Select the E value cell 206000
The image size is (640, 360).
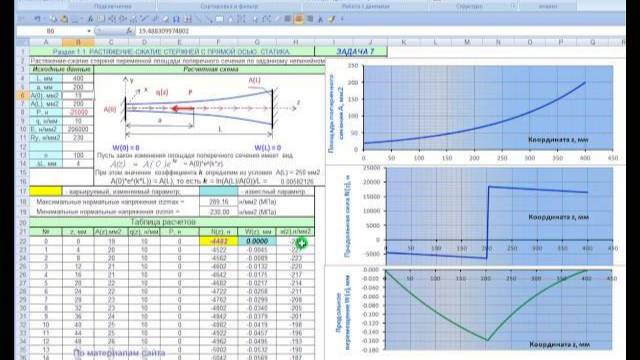78,129
